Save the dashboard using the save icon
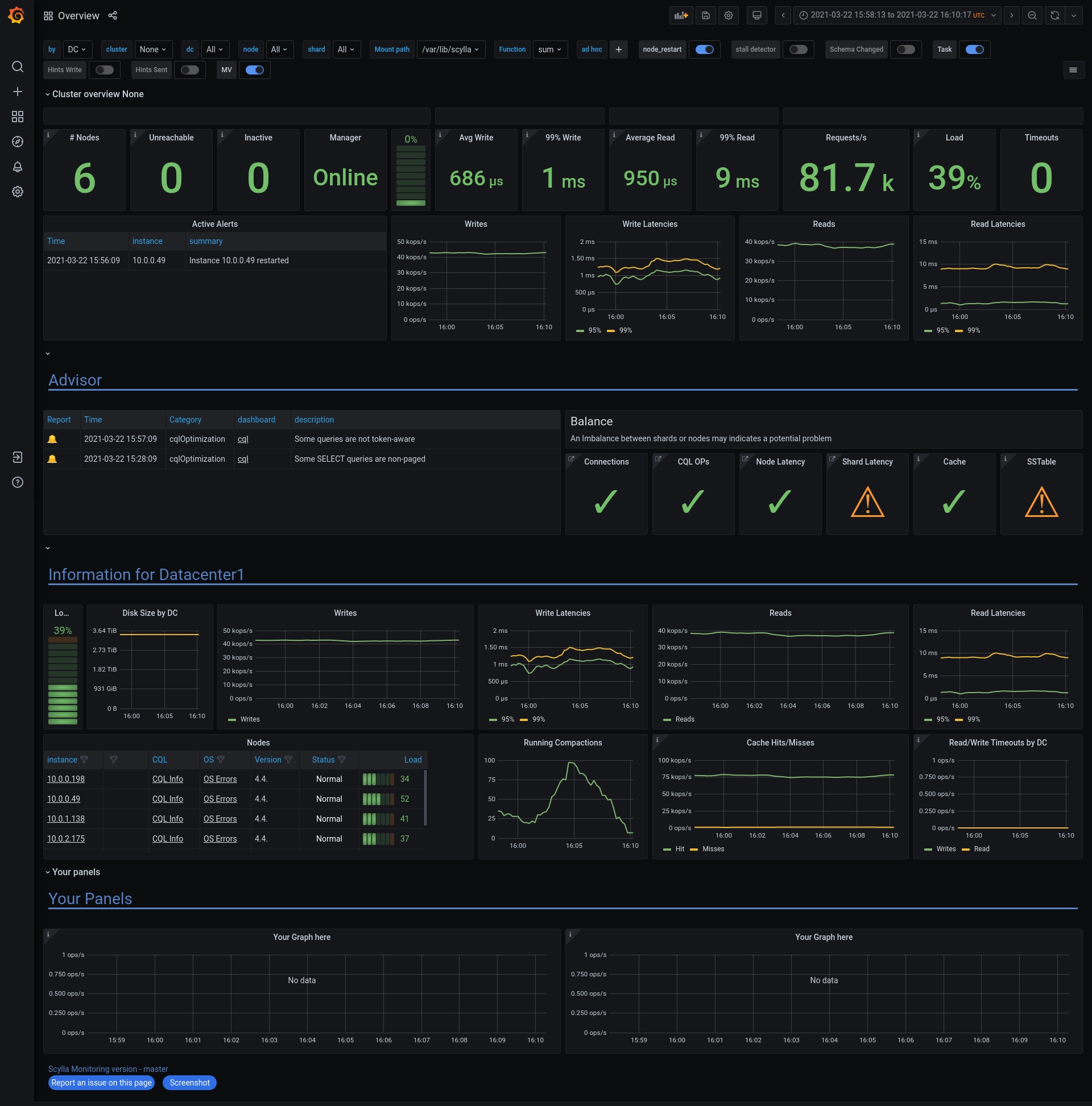This screenshot has height=1106, width=1092. (x=705, y=15)
